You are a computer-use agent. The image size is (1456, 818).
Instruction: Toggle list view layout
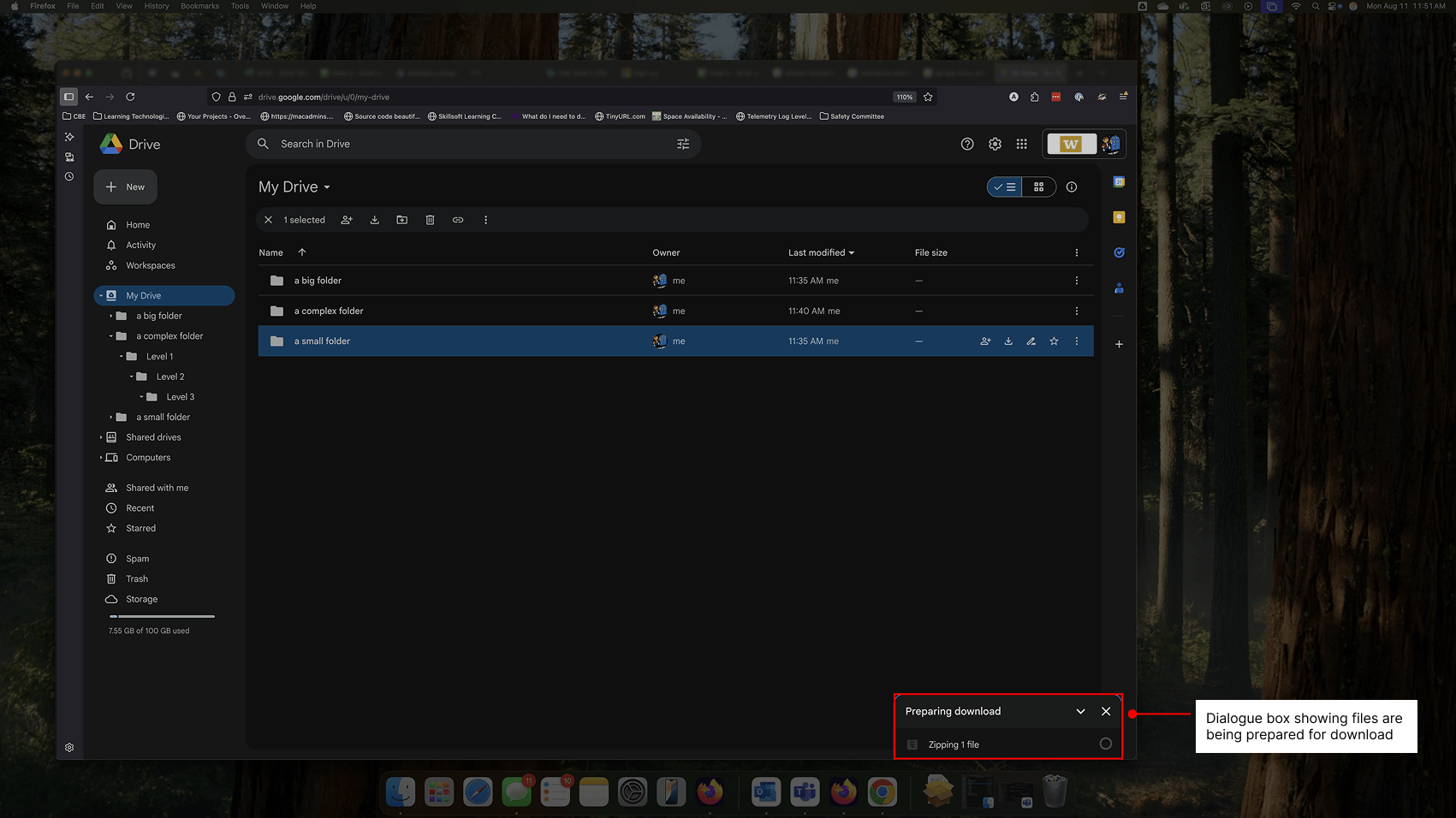[1004, 187]
